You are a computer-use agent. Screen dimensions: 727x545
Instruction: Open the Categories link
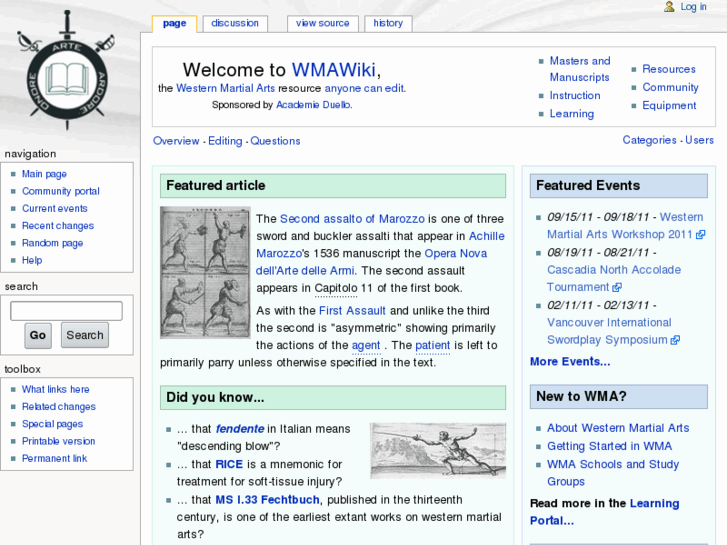649,140
